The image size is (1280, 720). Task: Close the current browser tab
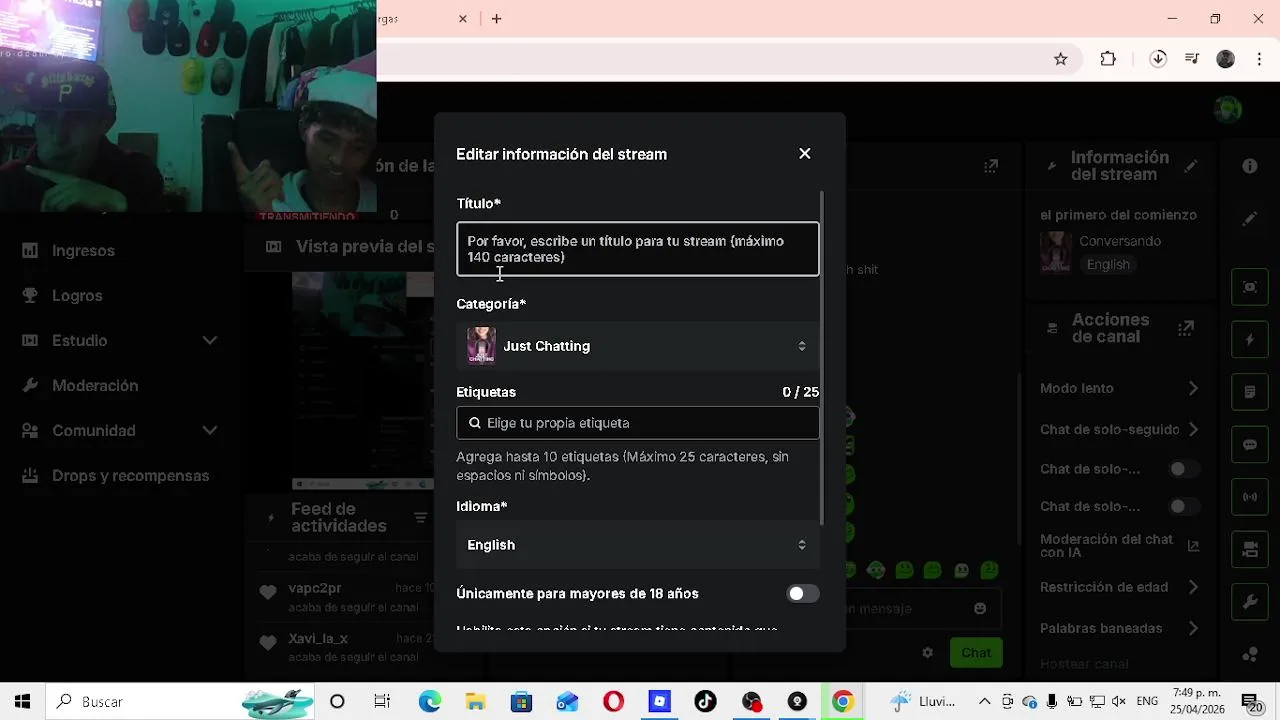(462, 19)
